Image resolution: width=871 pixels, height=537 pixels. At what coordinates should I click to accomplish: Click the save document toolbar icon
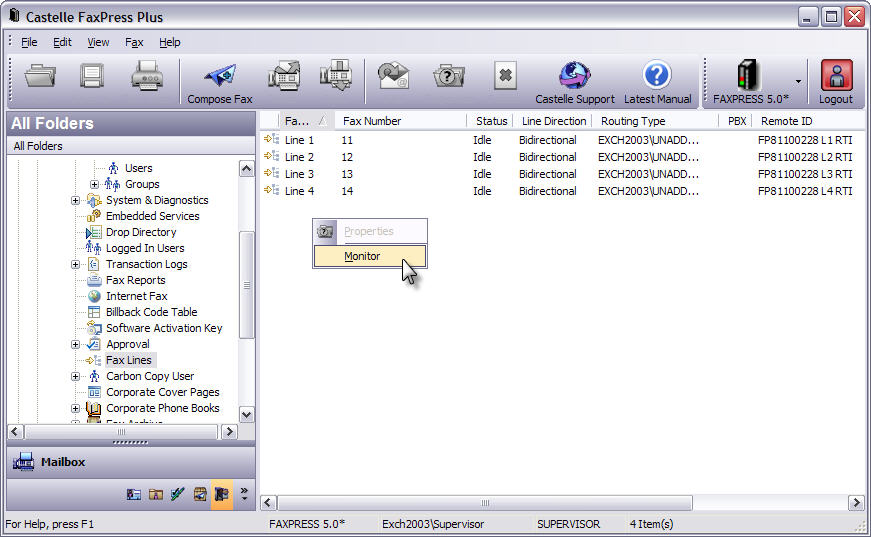[92, 76]
